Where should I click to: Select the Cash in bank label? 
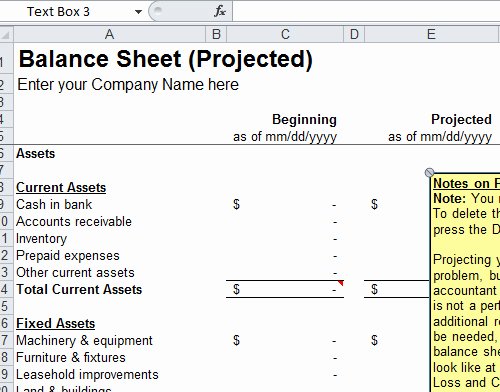[x=54, y=205]
